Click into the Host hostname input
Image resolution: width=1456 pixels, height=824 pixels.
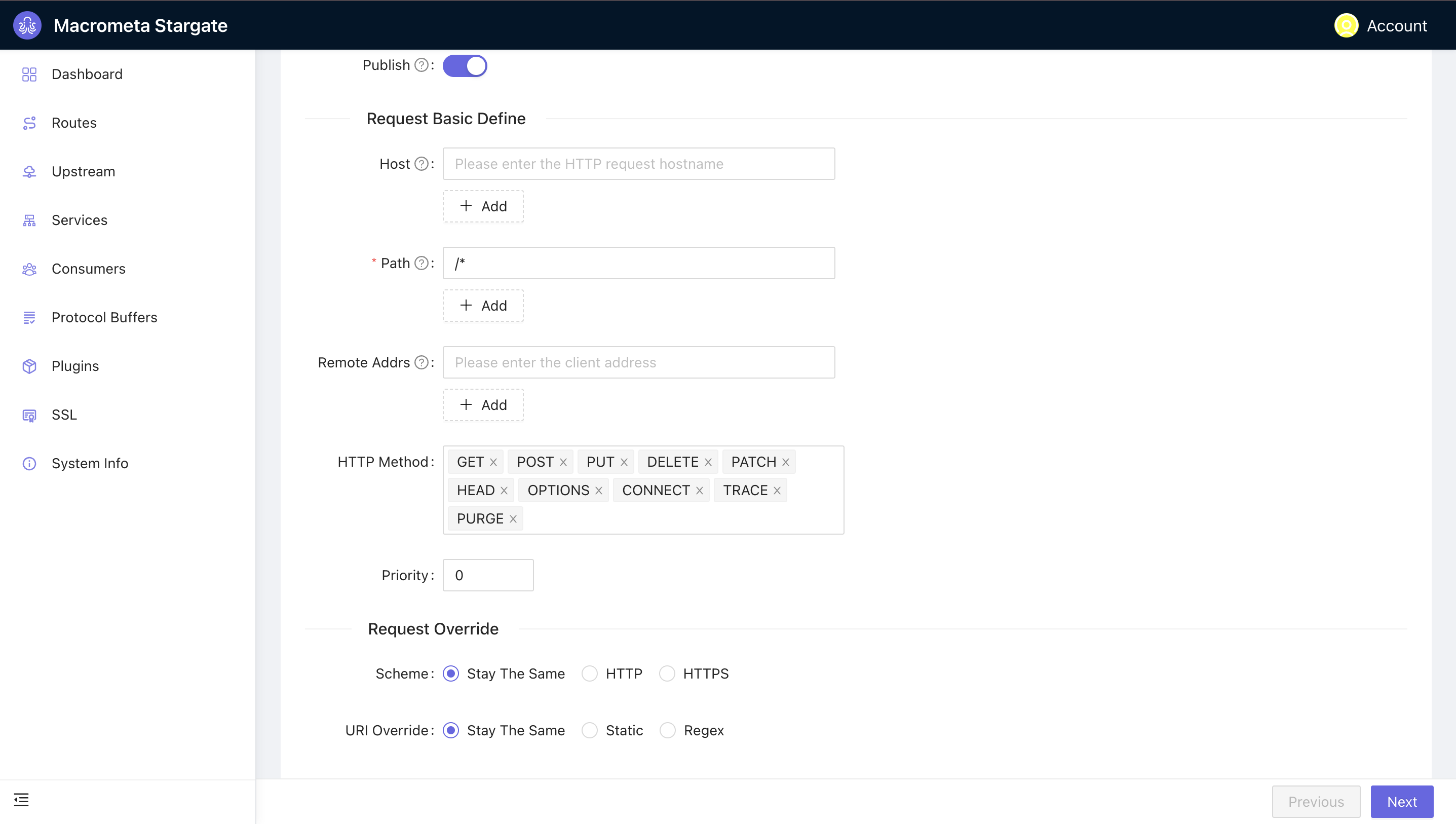[638, 164]
